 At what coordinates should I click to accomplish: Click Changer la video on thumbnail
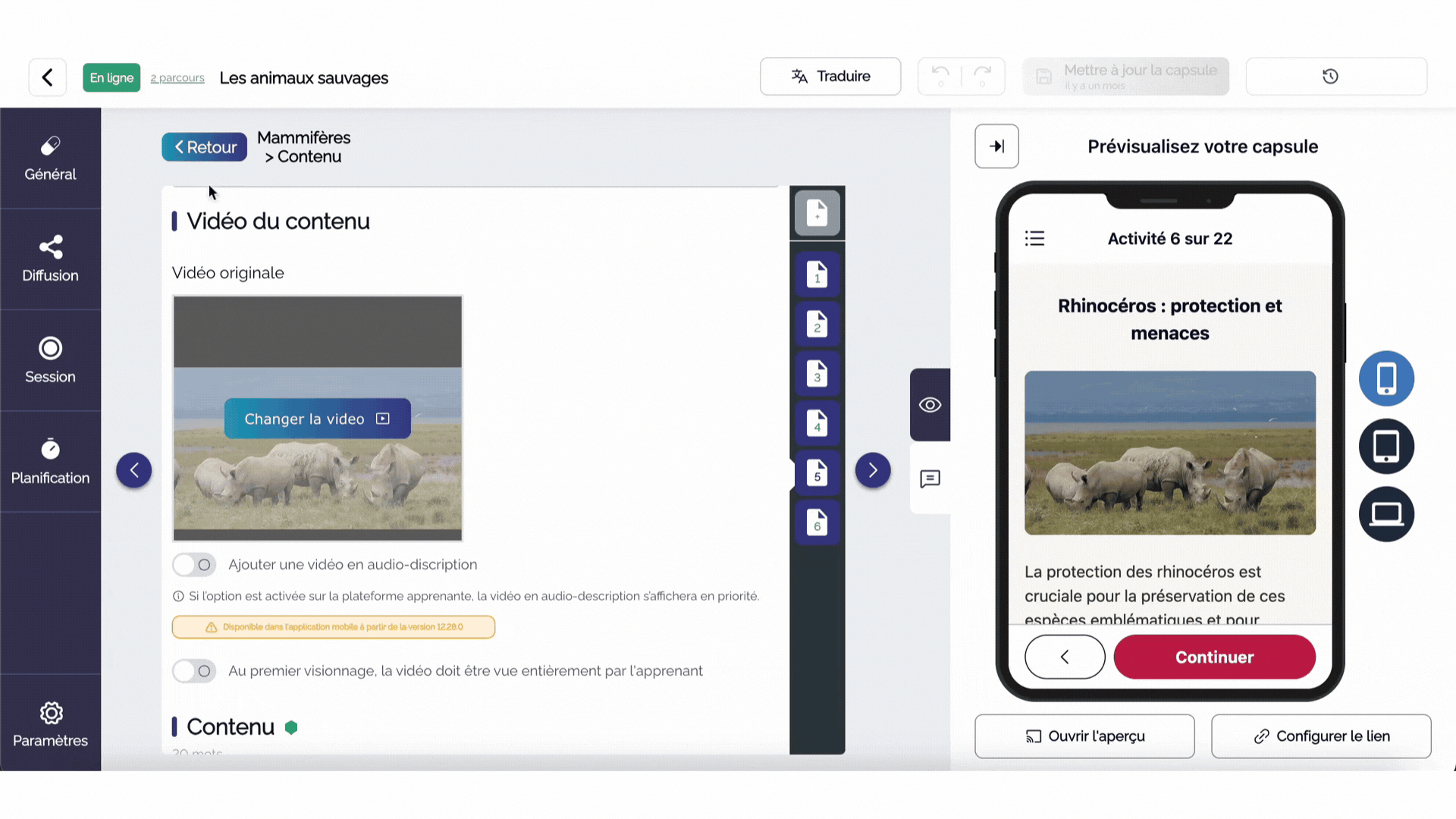point(317,419)
